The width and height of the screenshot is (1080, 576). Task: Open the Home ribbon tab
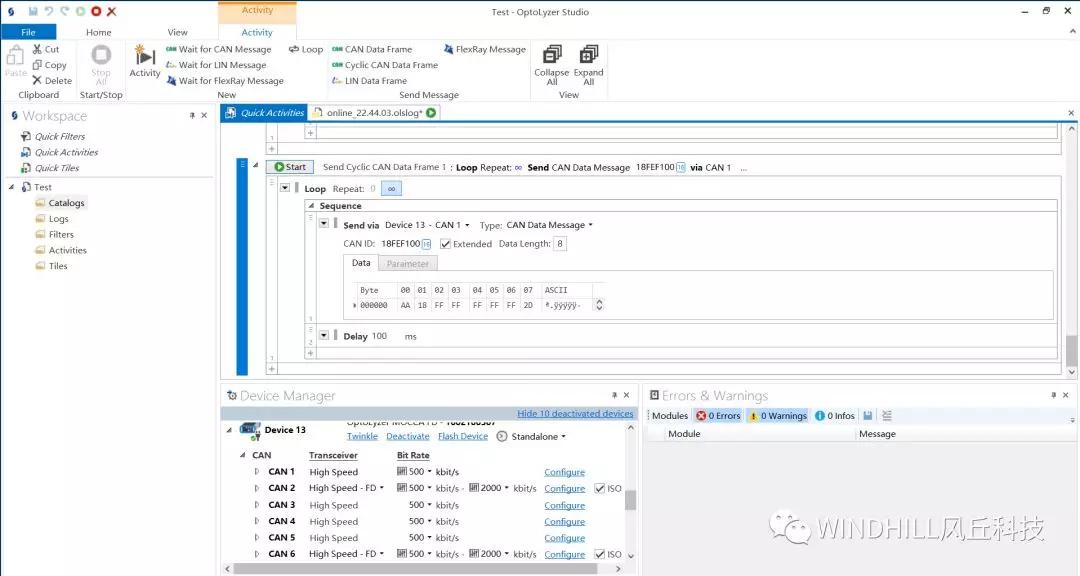click(x=99, y=32)
